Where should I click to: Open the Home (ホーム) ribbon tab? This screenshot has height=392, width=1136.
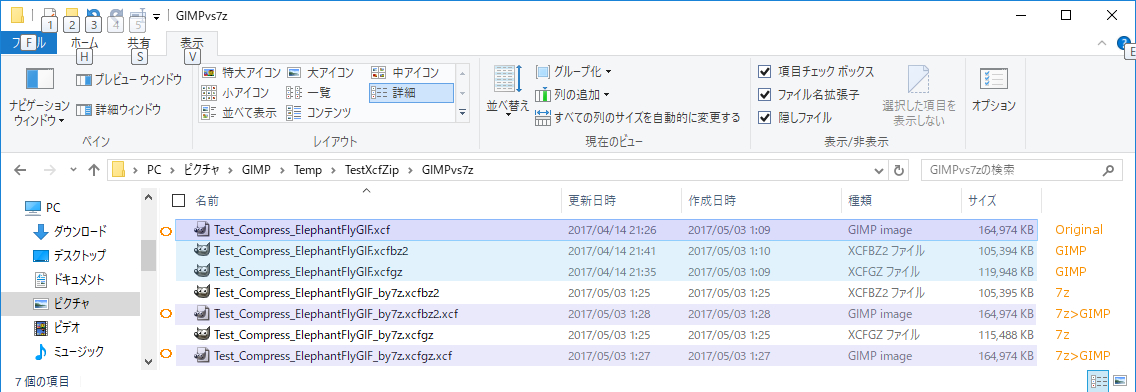85,43
